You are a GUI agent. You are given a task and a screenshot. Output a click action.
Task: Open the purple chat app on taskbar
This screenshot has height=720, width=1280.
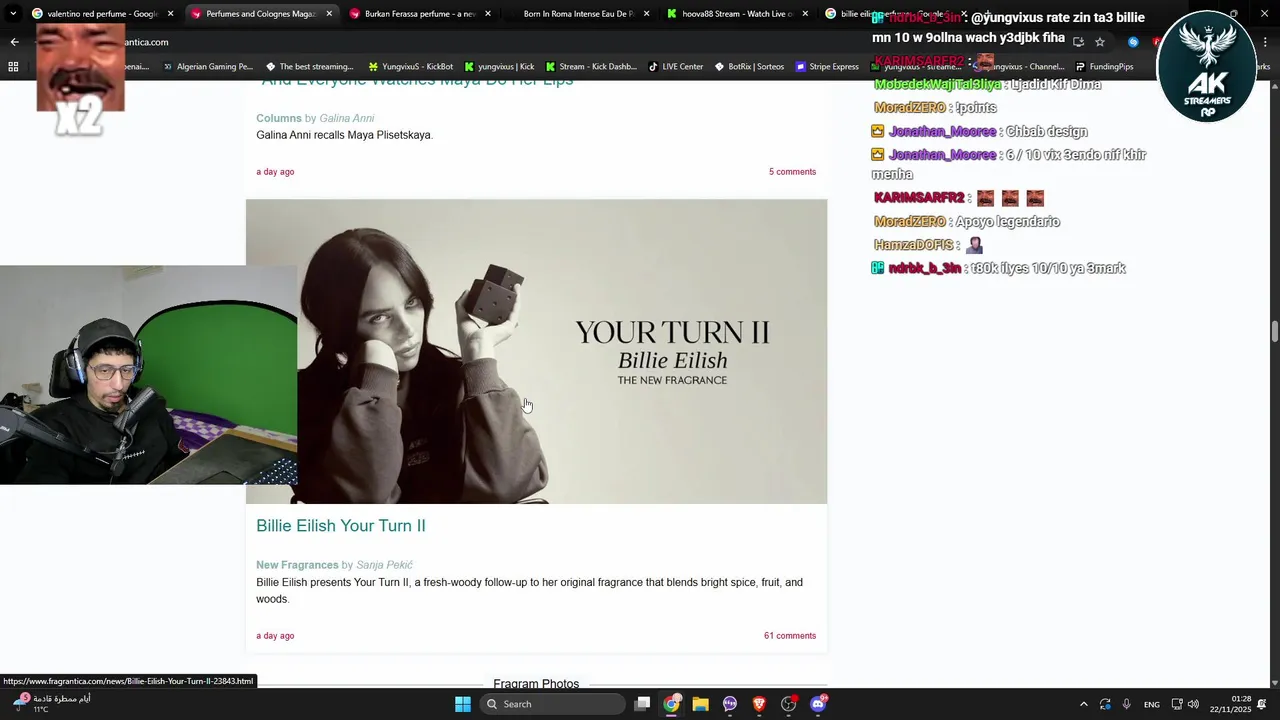pyautogui.click(x=730, y=704)
